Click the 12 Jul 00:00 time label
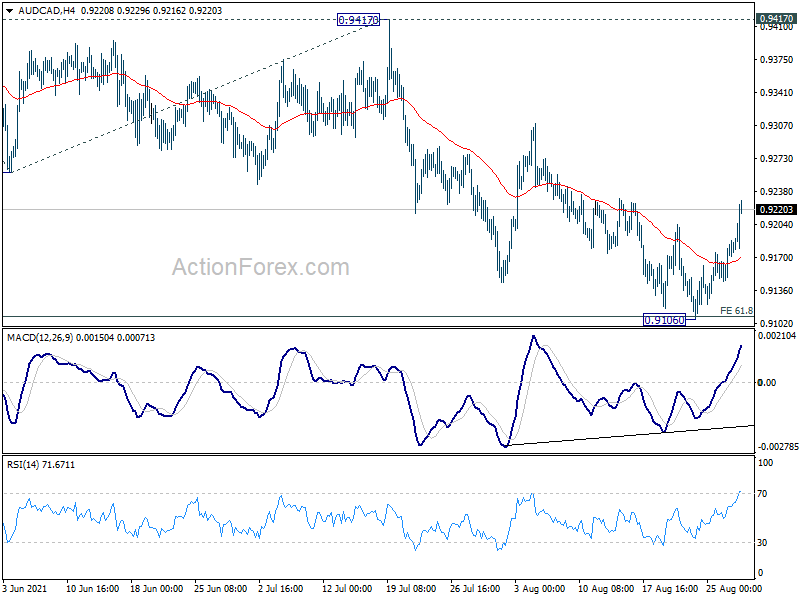 click(x=347, y=589)
